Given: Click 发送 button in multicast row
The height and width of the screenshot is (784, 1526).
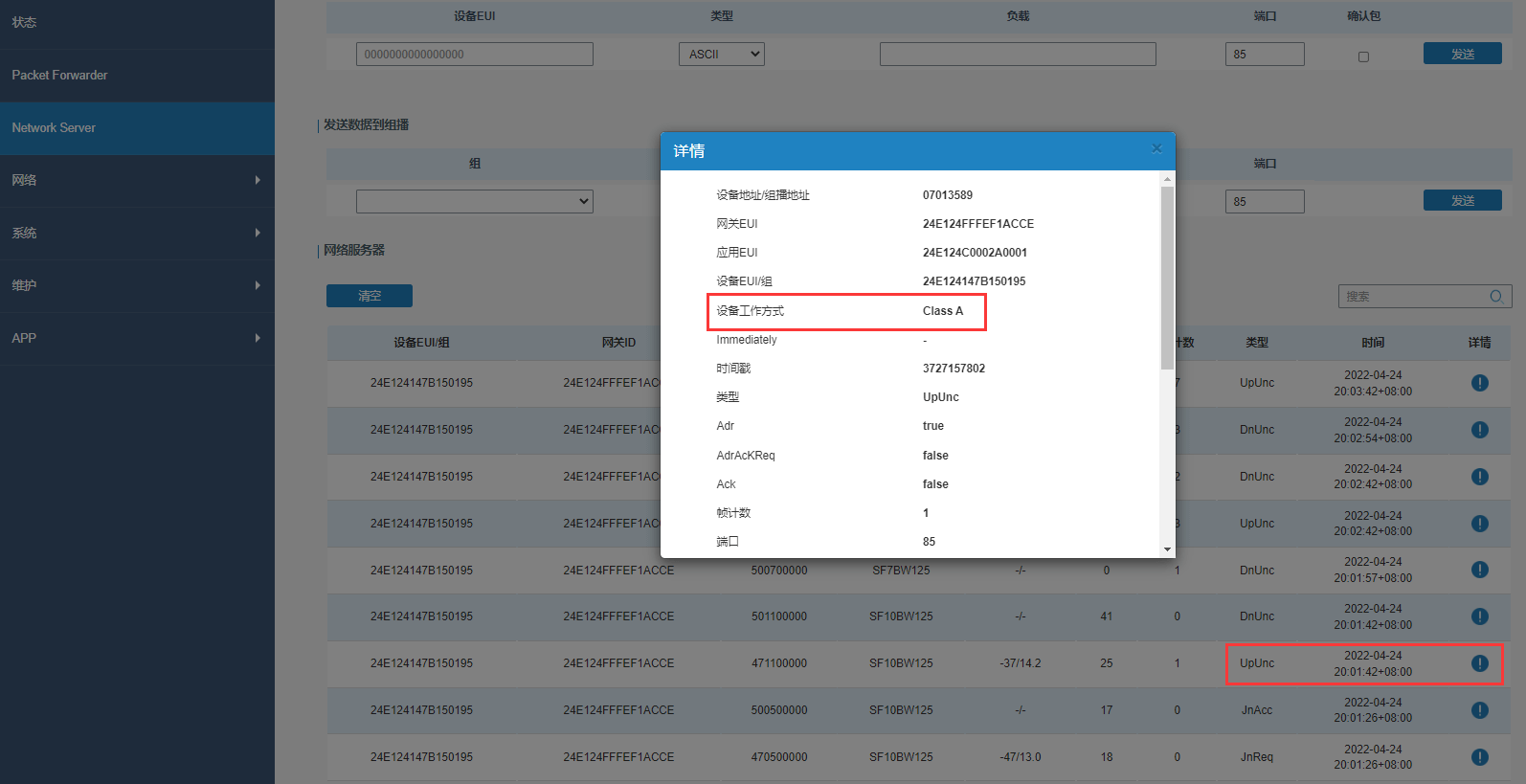Looking at the screenshot, I should tap(1462, 200).
